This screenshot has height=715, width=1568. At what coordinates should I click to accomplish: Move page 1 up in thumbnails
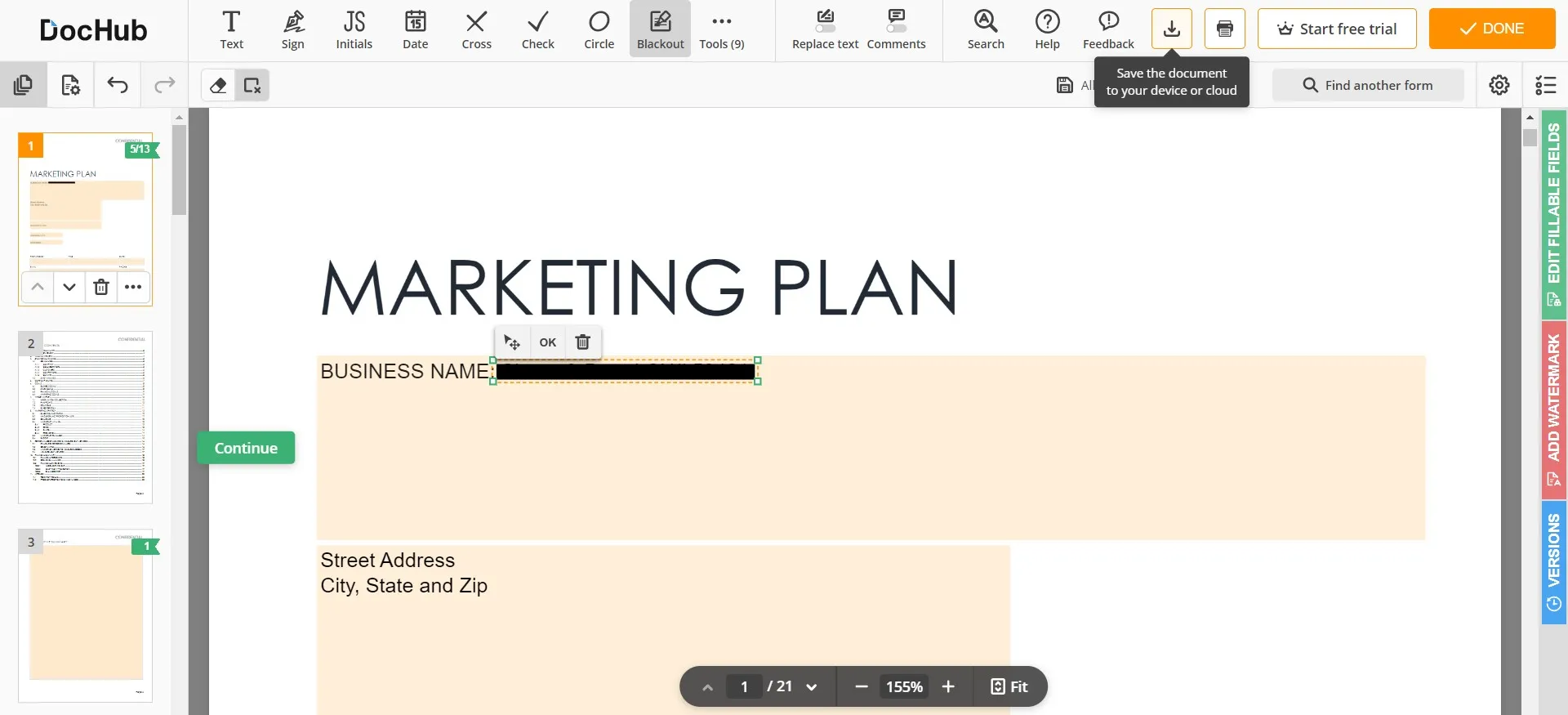pos(38,287)
